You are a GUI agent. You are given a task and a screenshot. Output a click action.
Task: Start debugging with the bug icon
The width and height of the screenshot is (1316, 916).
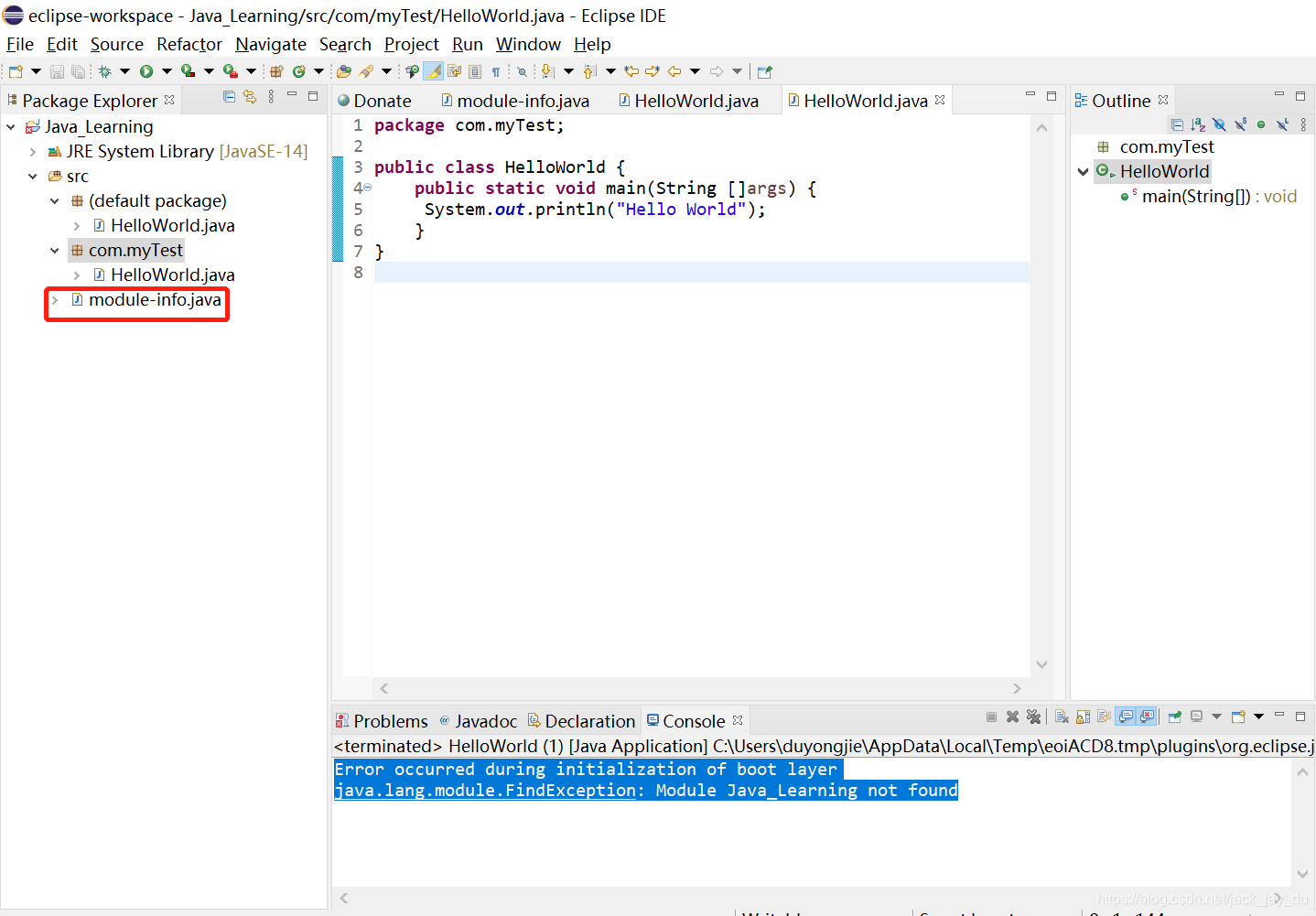(104, 71)
